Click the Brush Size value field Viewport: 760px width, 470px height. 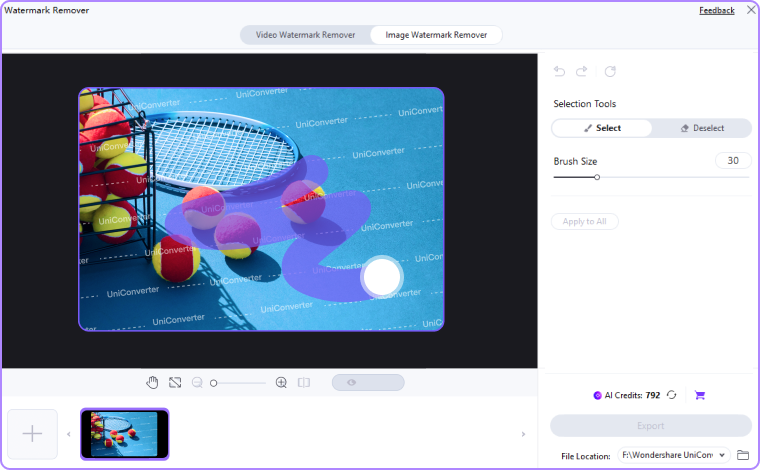(733, 160)
